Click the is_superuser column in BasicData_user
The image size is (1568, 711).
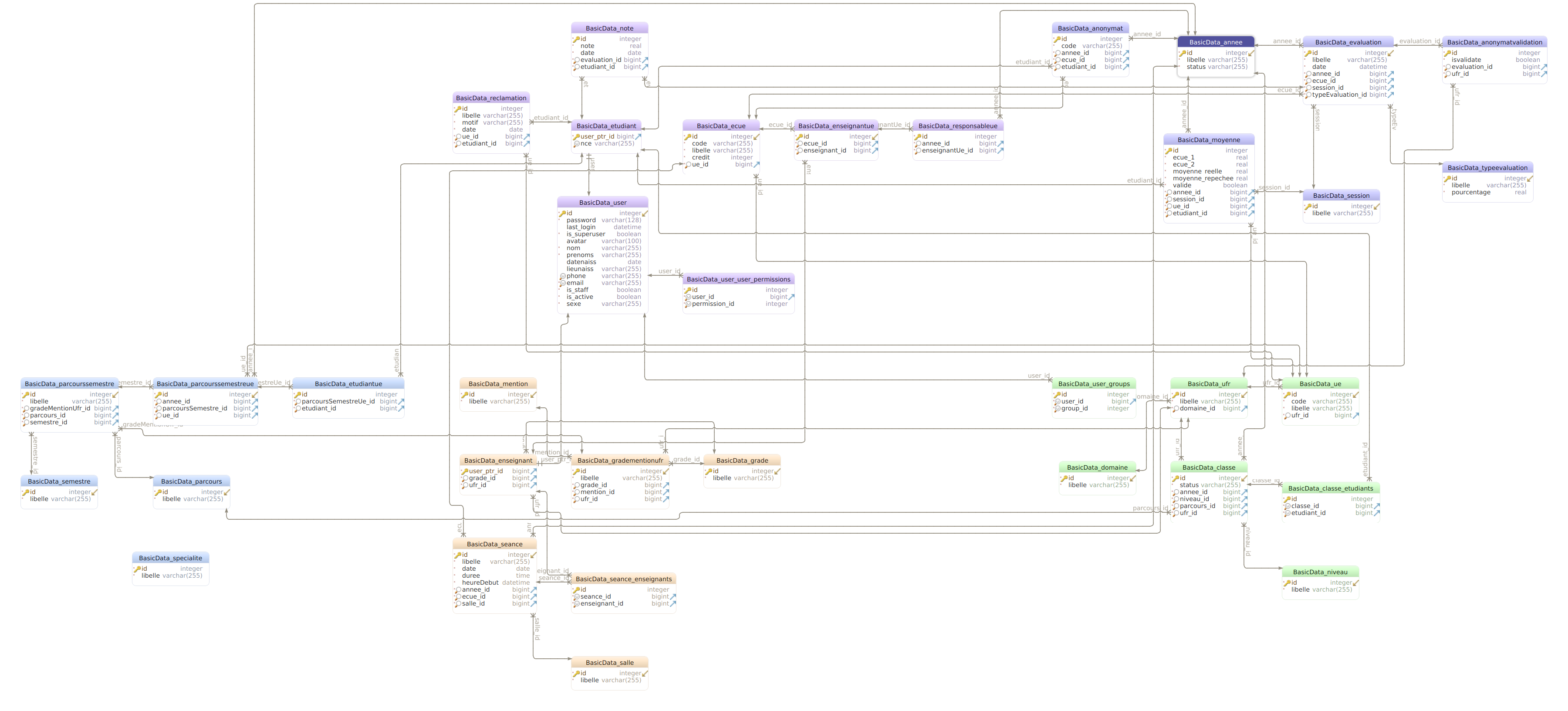pos(585,234)
